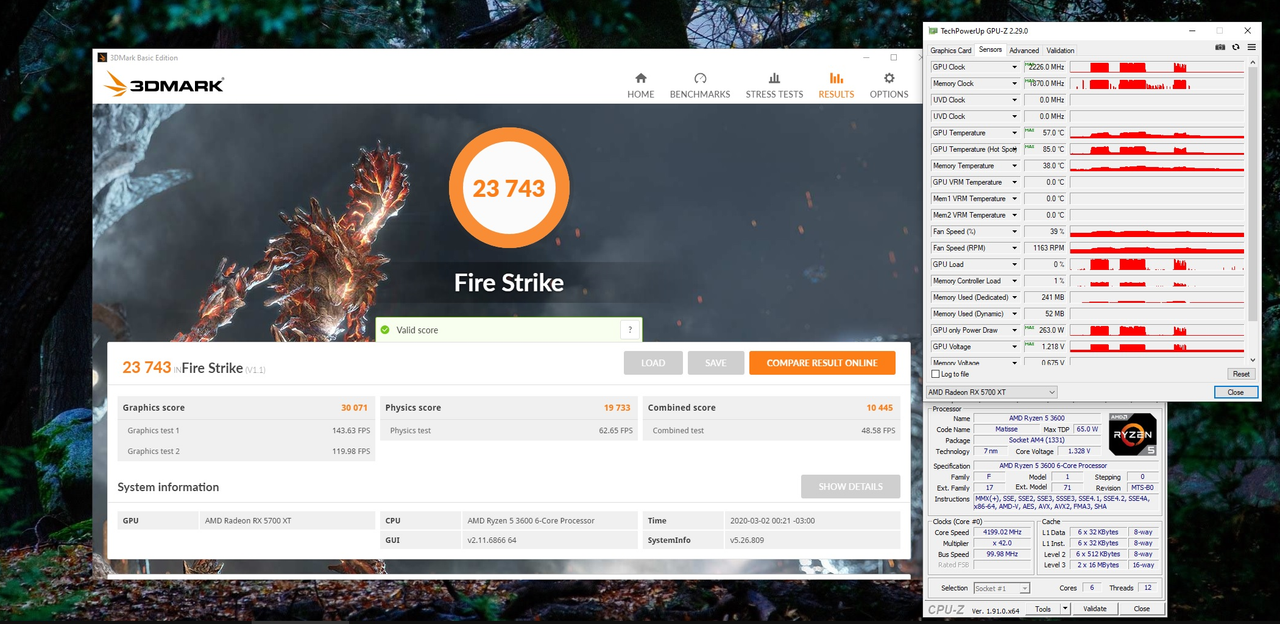Click the LOAD button in 3DMark

tap(653, 363)
